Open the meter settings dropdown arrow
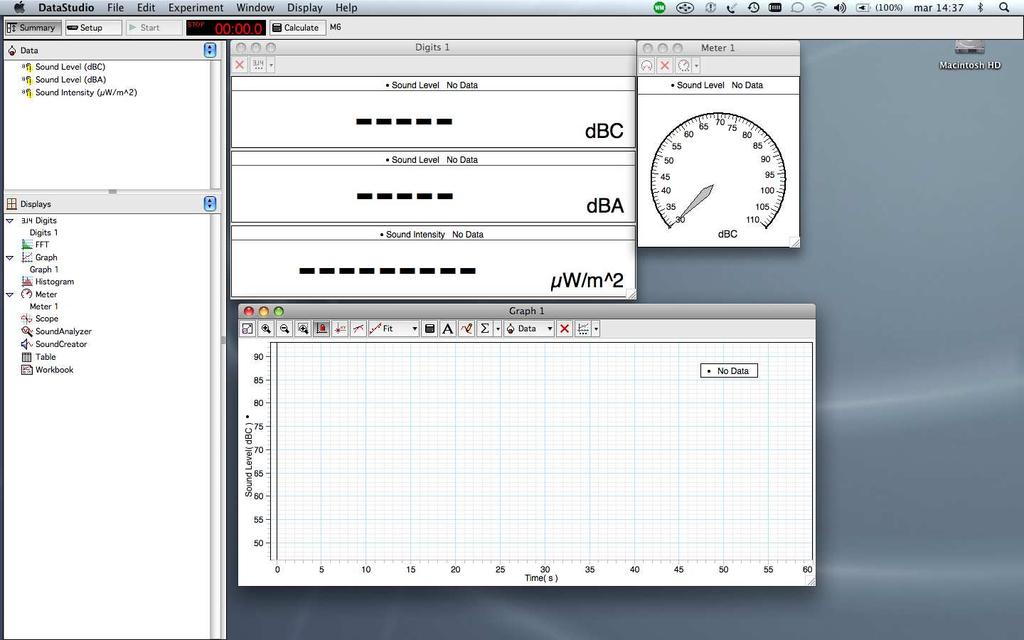This screenshot has width=1024, height=640. point(696,65)
